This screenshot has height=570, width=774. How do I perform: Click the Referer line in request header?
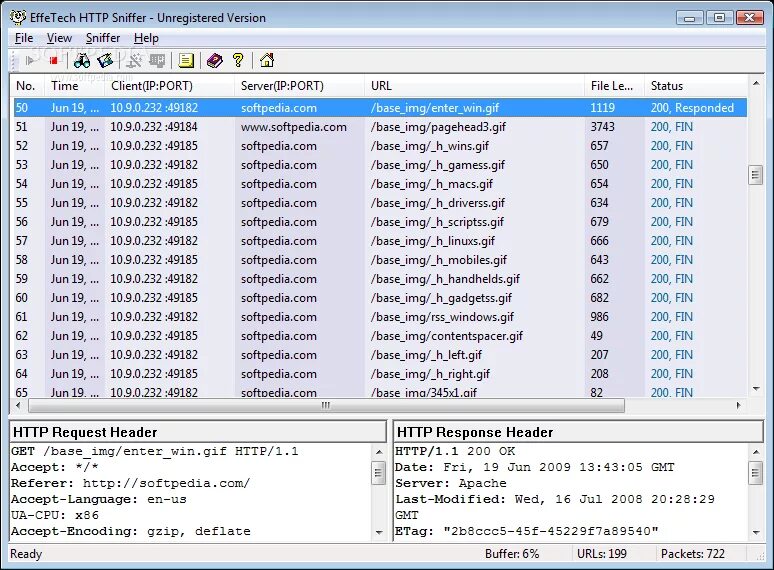click(130, 484)
